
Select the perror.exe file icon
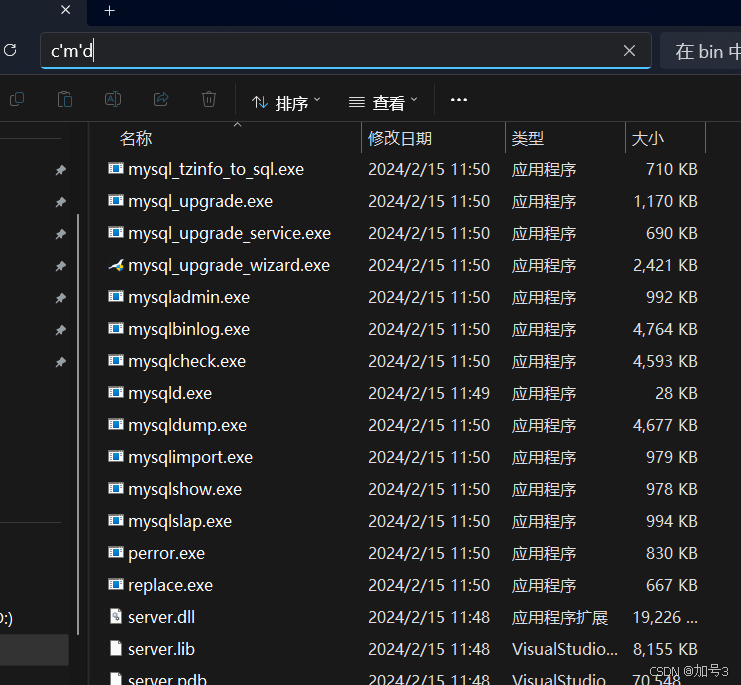[116, 553]
